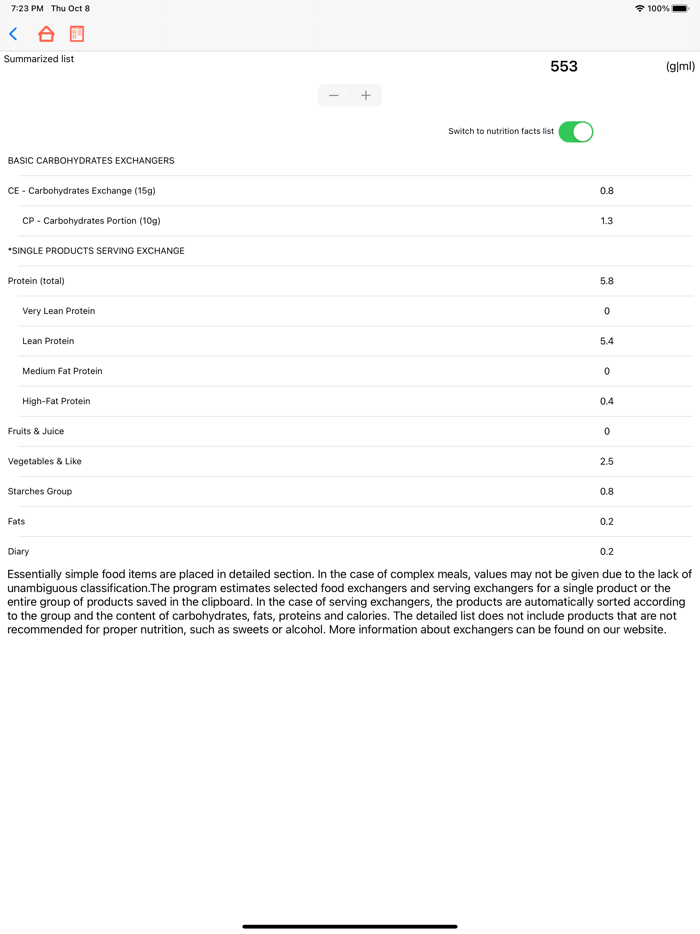Tap the minus stepper button
Viewport: 700px width, 934px height.
[334, 95]
